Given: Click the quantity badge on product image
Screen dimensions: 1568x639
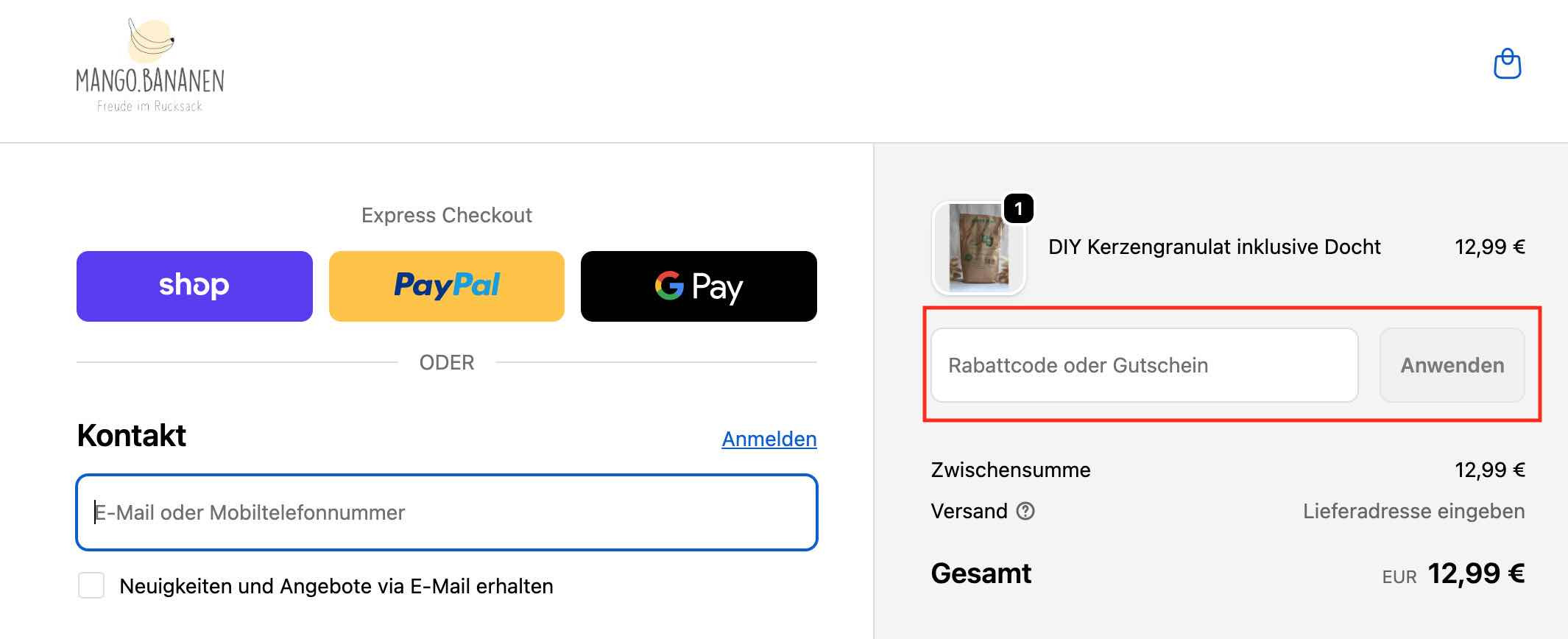Looking at the screenshot, I should click(1018, 209).
